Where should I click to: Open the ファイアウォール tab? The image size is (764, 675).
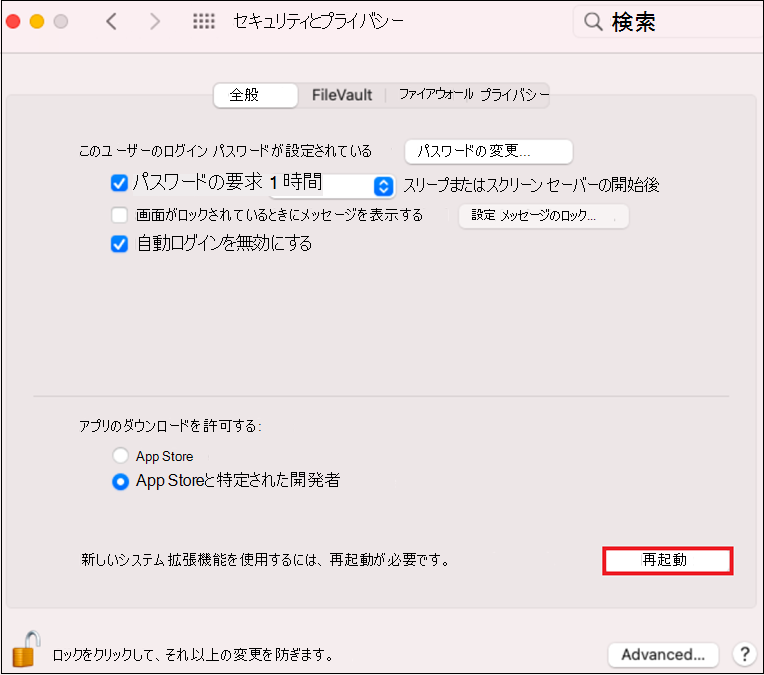click(x=436, y=94)
